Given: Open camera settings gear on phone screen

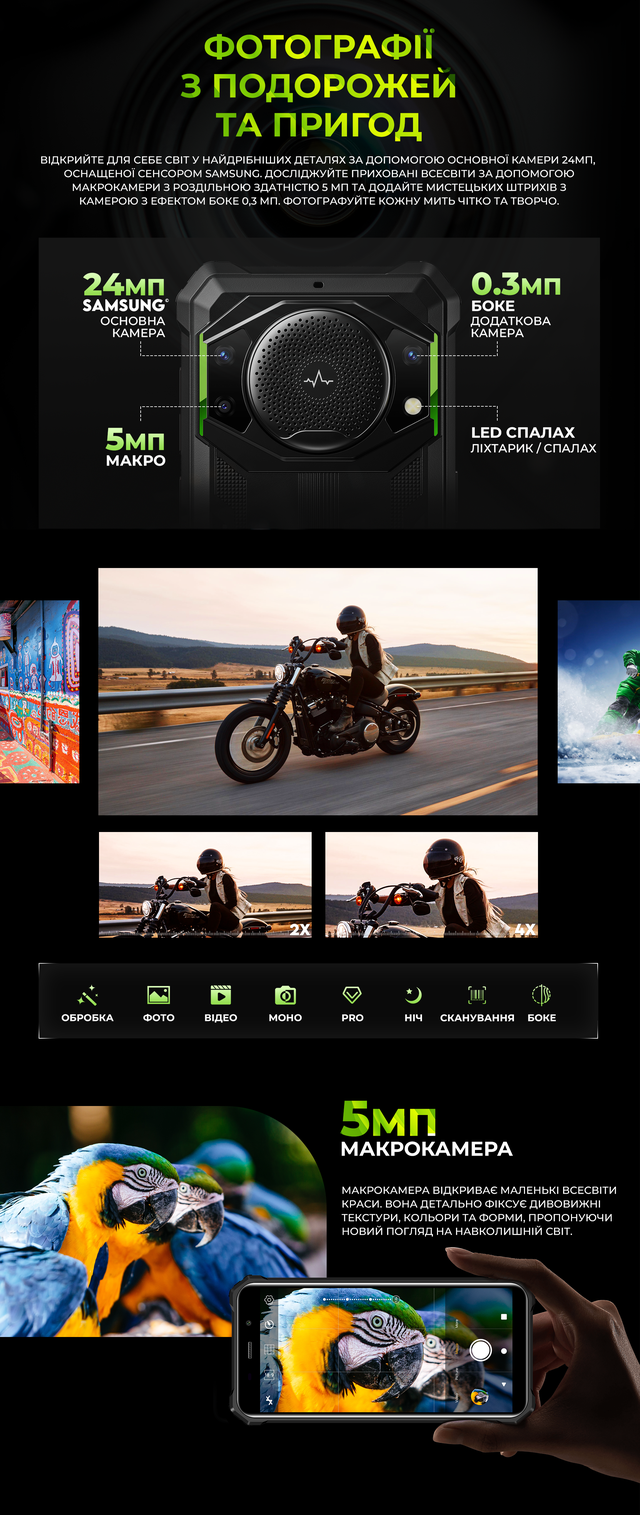Looking at the screenshot, I should tap(269, 1299).
